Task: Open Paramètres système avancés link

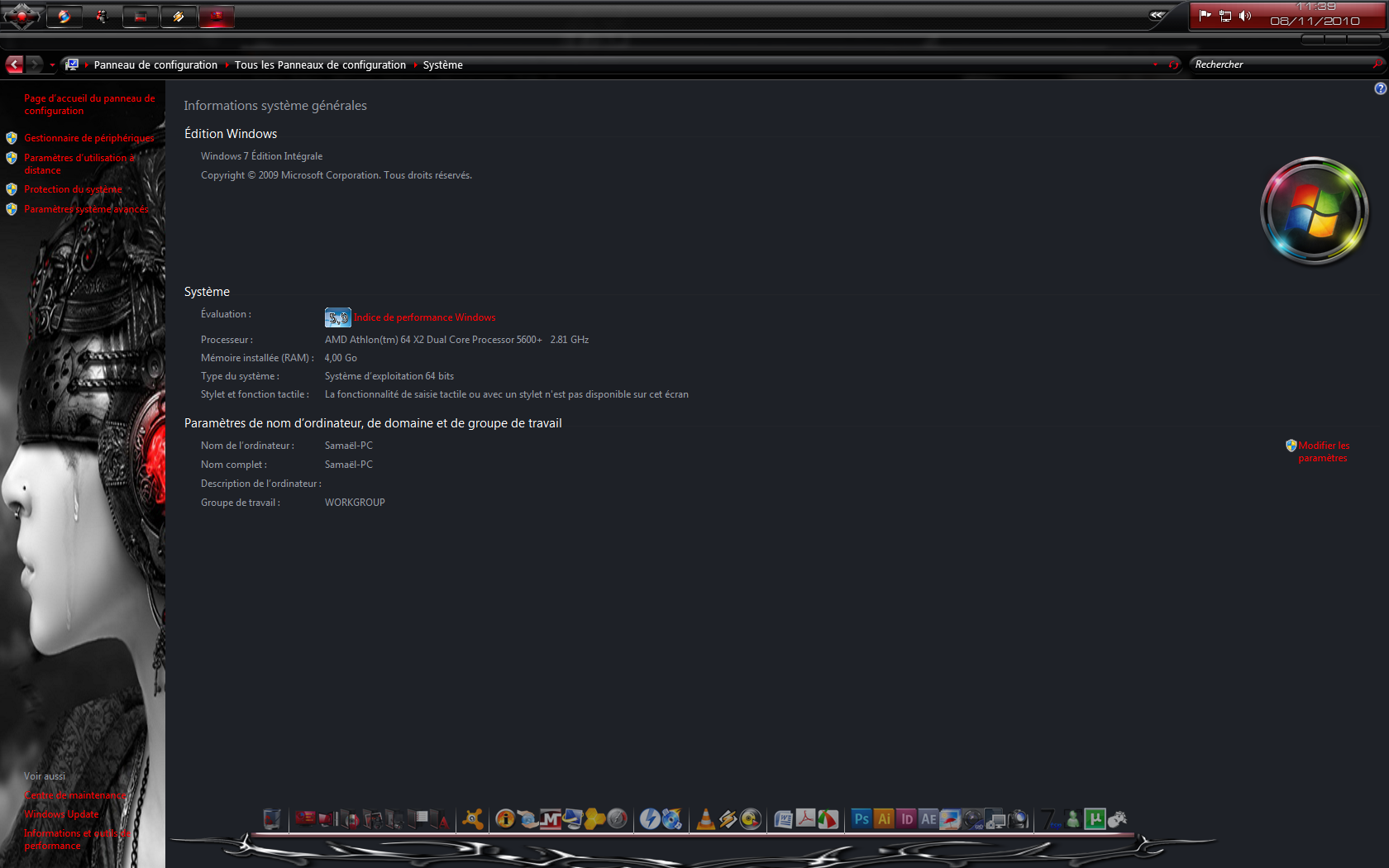Action: coord(86,209)
